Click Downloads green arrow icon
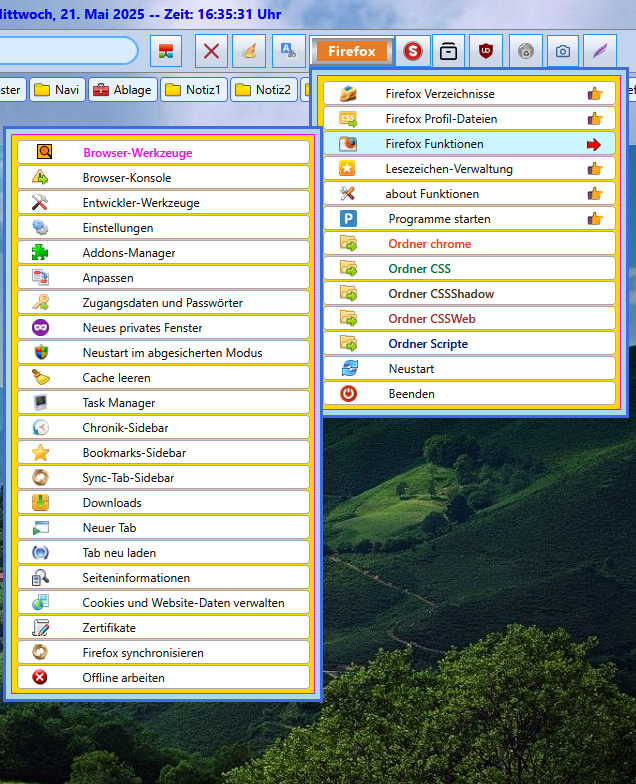The image size is (636, 784). [x=40, y=502]
